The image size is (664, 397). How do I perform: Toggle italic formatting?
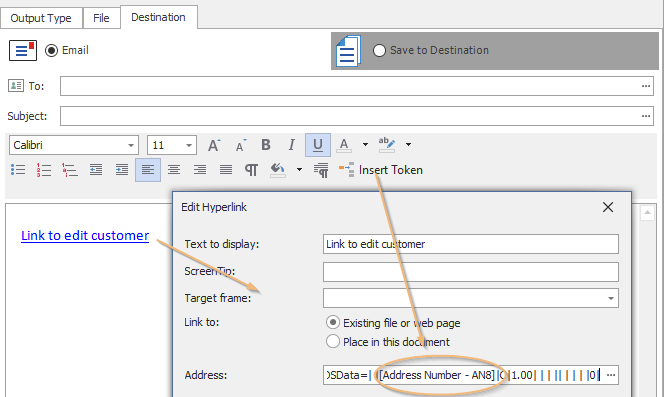[x=291, y=145]
